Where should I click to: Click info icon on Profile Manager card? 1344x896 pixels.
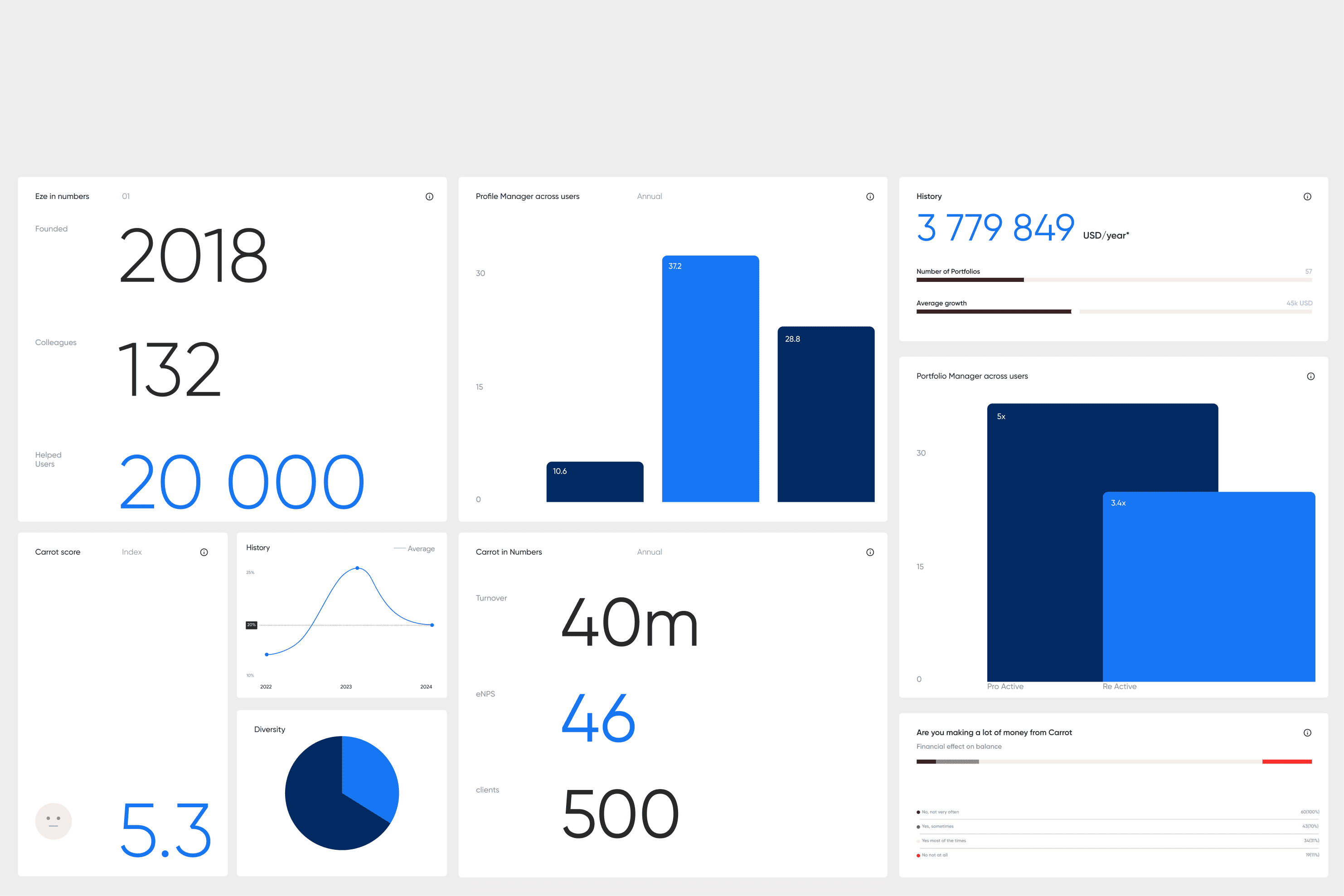pyautogui.click(x=870, y=197)
